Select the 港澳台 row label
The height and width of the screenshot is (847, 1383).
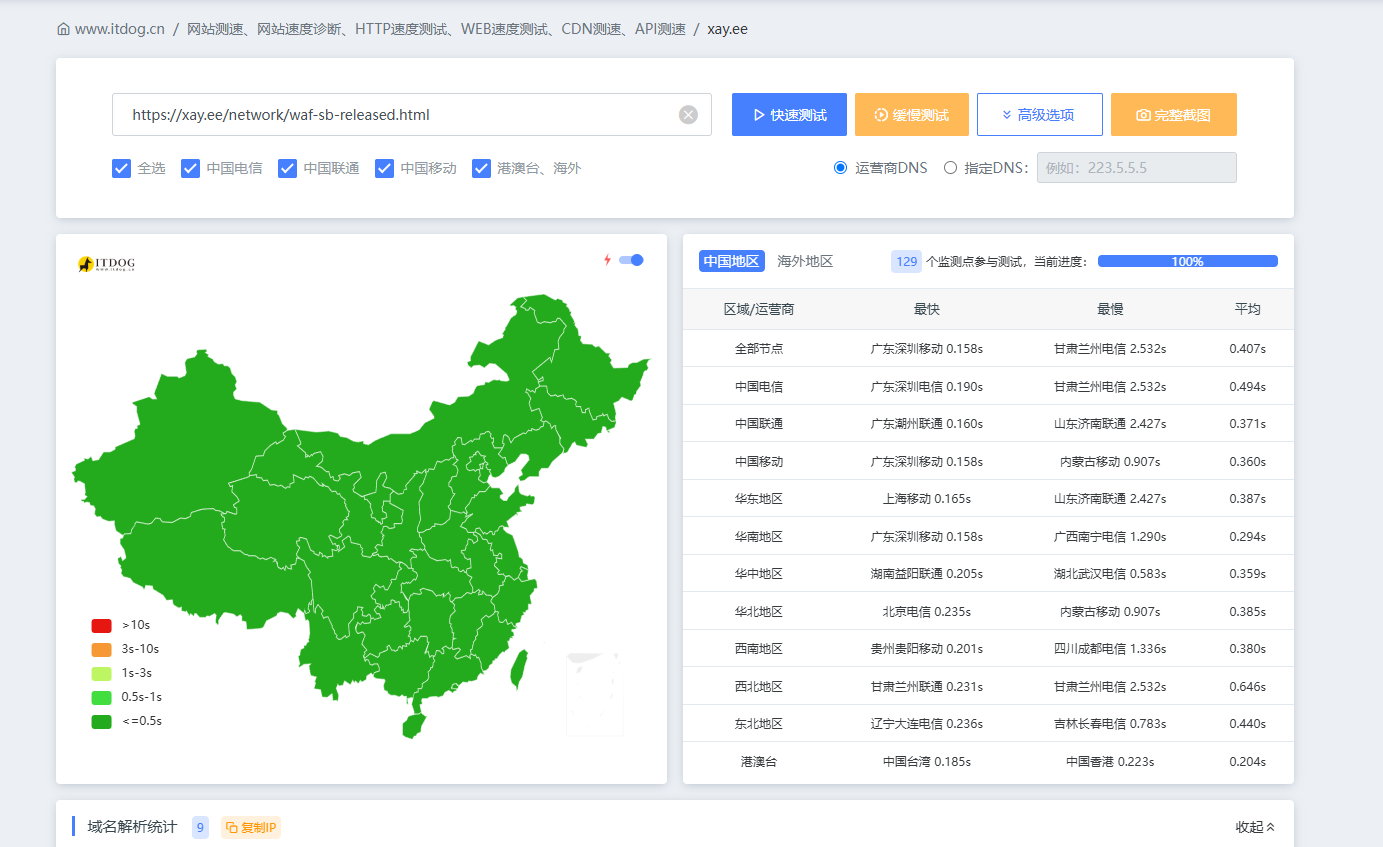point(759,762)
